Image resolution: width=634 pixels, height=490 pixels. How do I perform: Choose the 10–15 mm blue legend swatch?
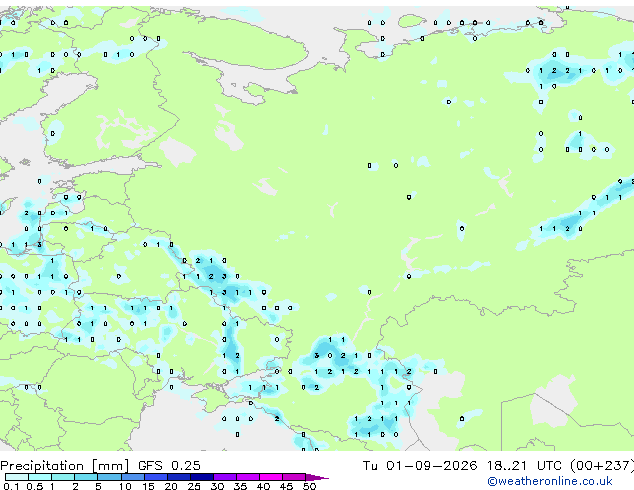point(132,477)
